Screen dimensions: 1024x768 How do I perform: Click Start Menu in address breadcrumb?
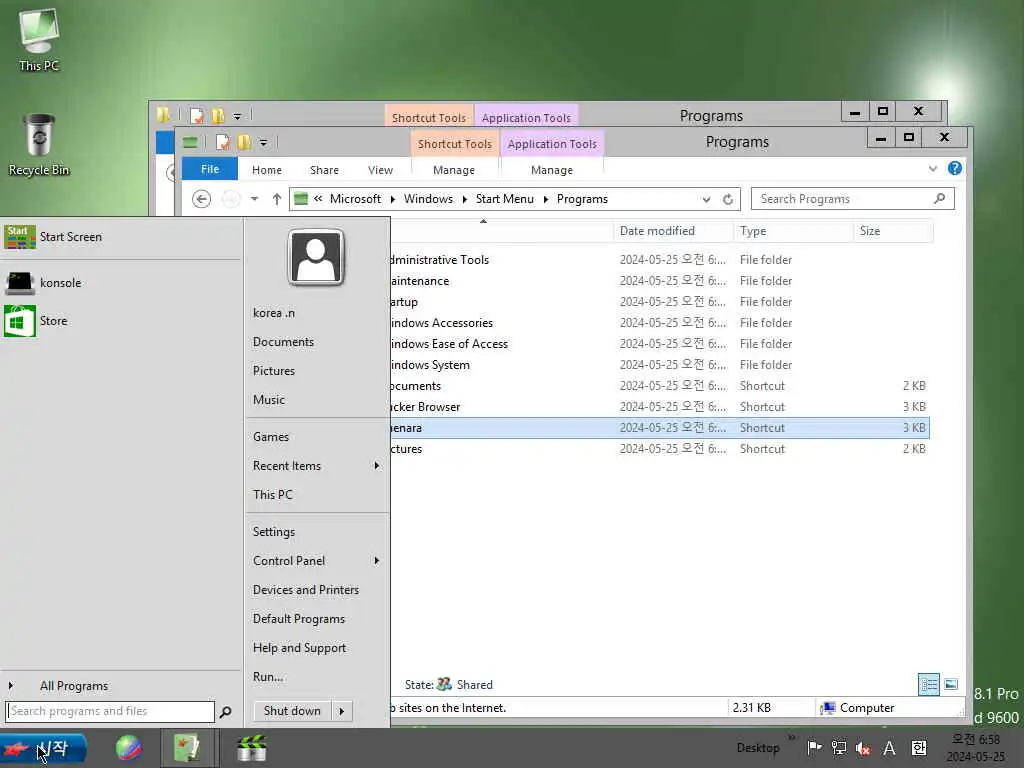[x=504, y=199]
